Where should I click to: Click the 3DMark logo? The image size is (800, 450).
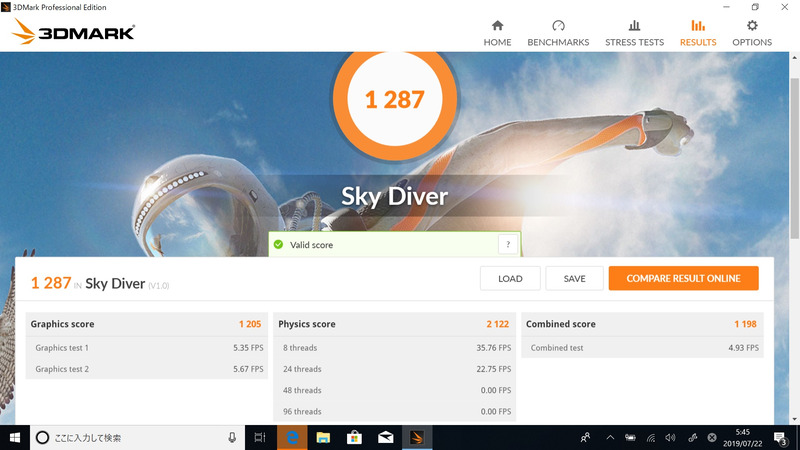point(73,32)
